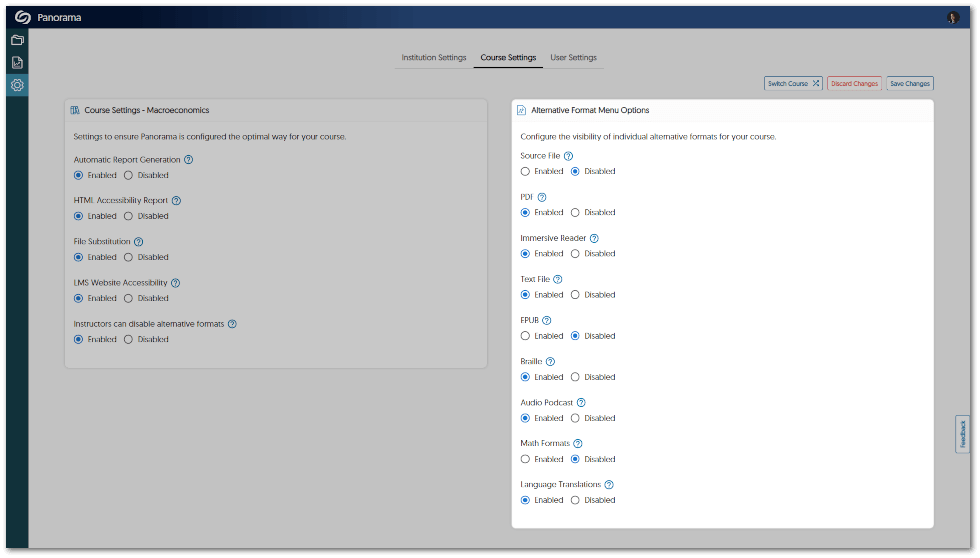980x558 pixels.
Task: Click the Switch Course button
Action: click(793, 84)
